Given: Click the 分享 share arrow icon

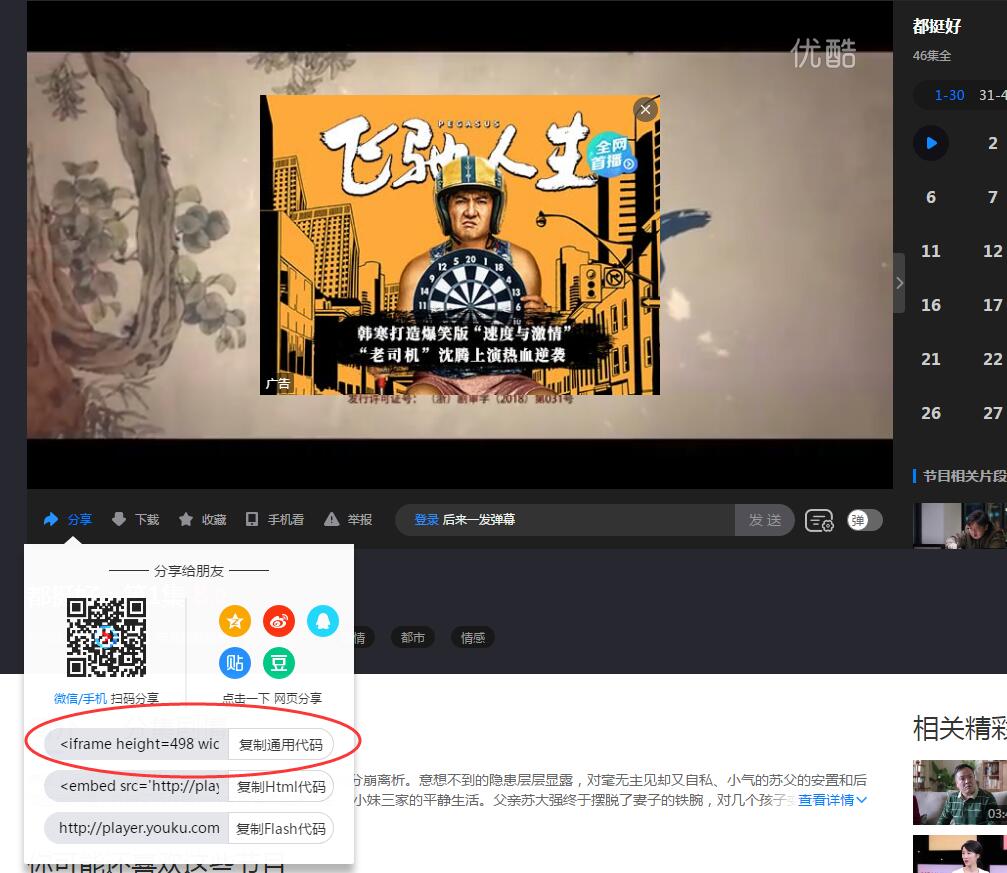Looking at the screenshot, I should 52,519.
